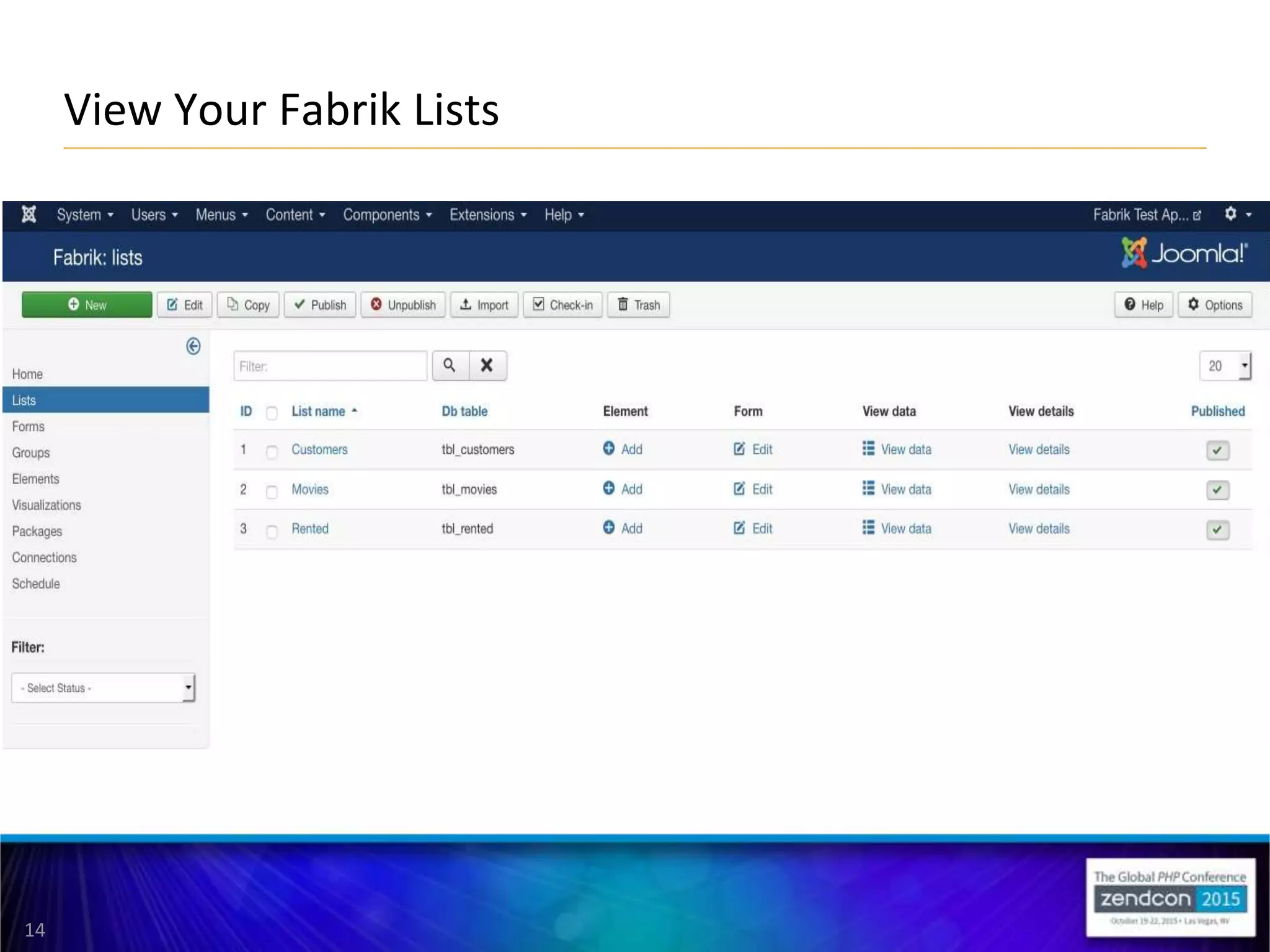Collapse sidebar with the left-arrow circle icon
1270x952 pixels.
pos(193,346)
